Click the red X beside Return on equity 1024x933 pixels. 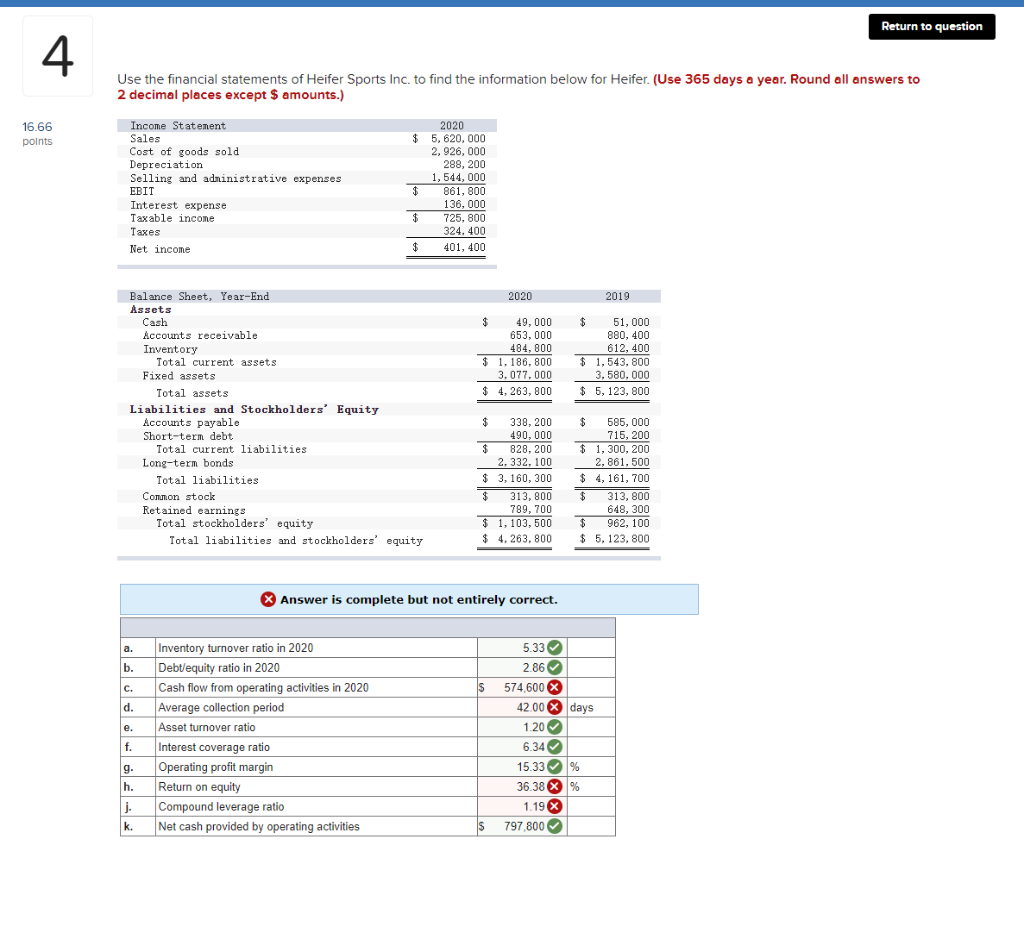[x=554, y=787]
